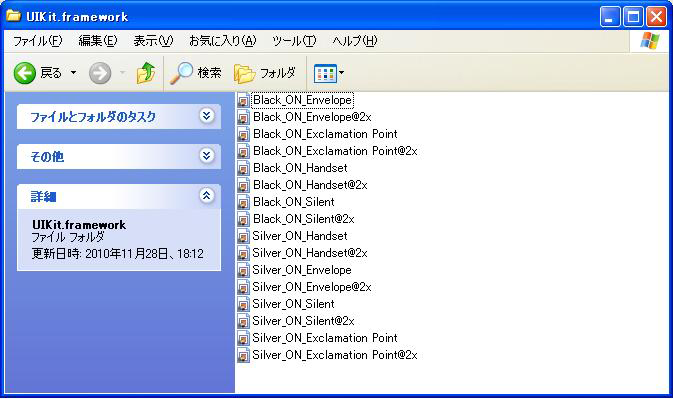
Task: Click the その他 header text
Action: tap(47, 157)
